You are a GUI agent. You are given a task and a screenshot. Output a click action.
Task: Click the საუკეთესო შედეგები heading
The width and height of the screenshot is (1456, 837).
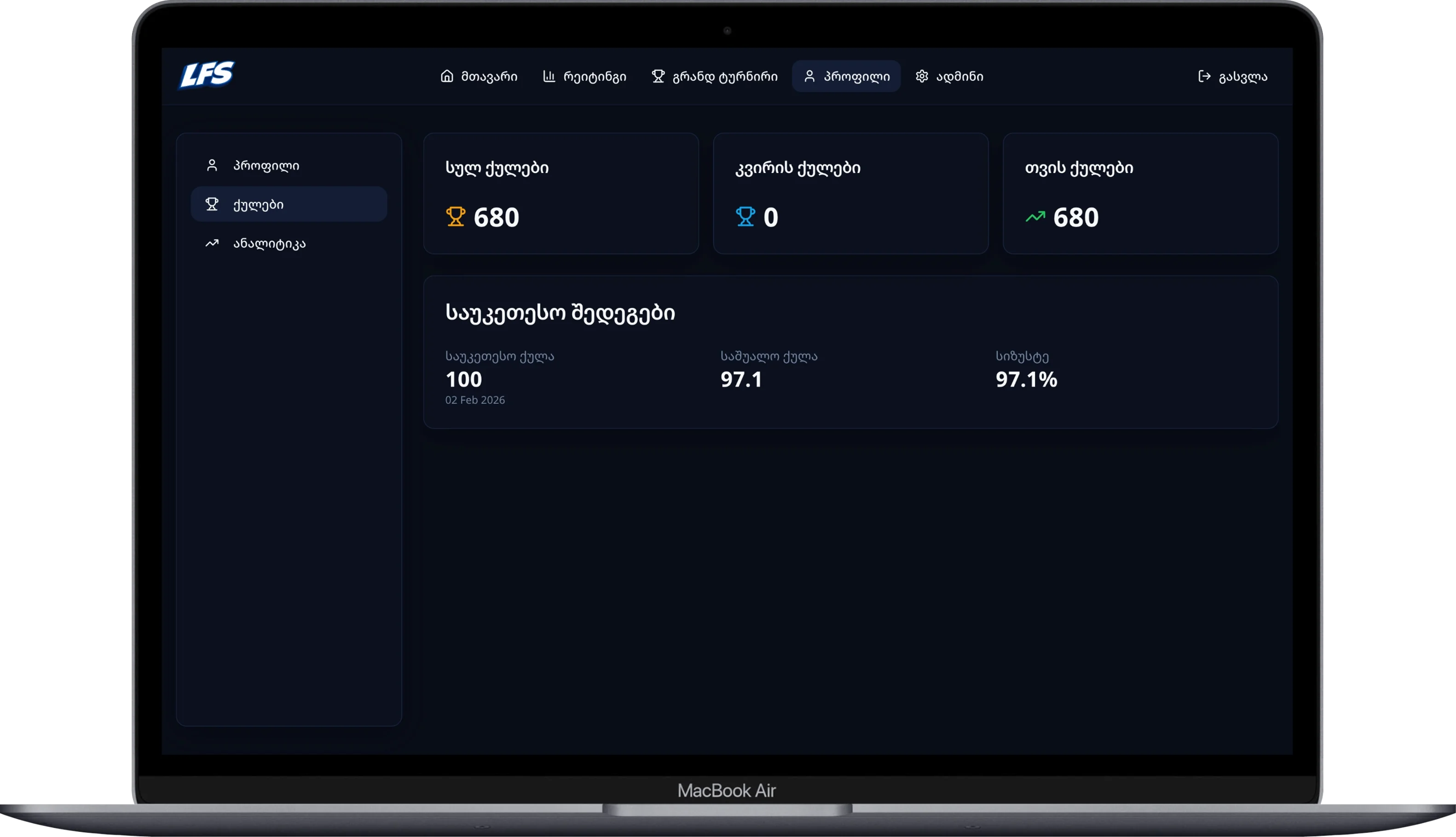pos(560,314)
